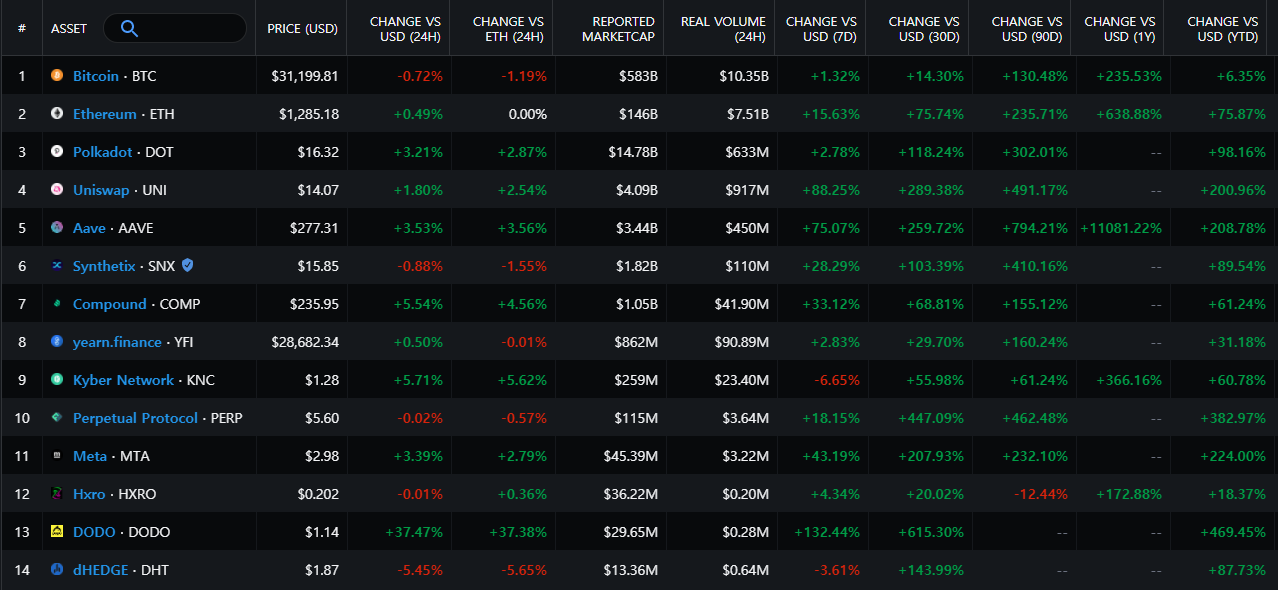Sort by the ASSET column header

69,28
